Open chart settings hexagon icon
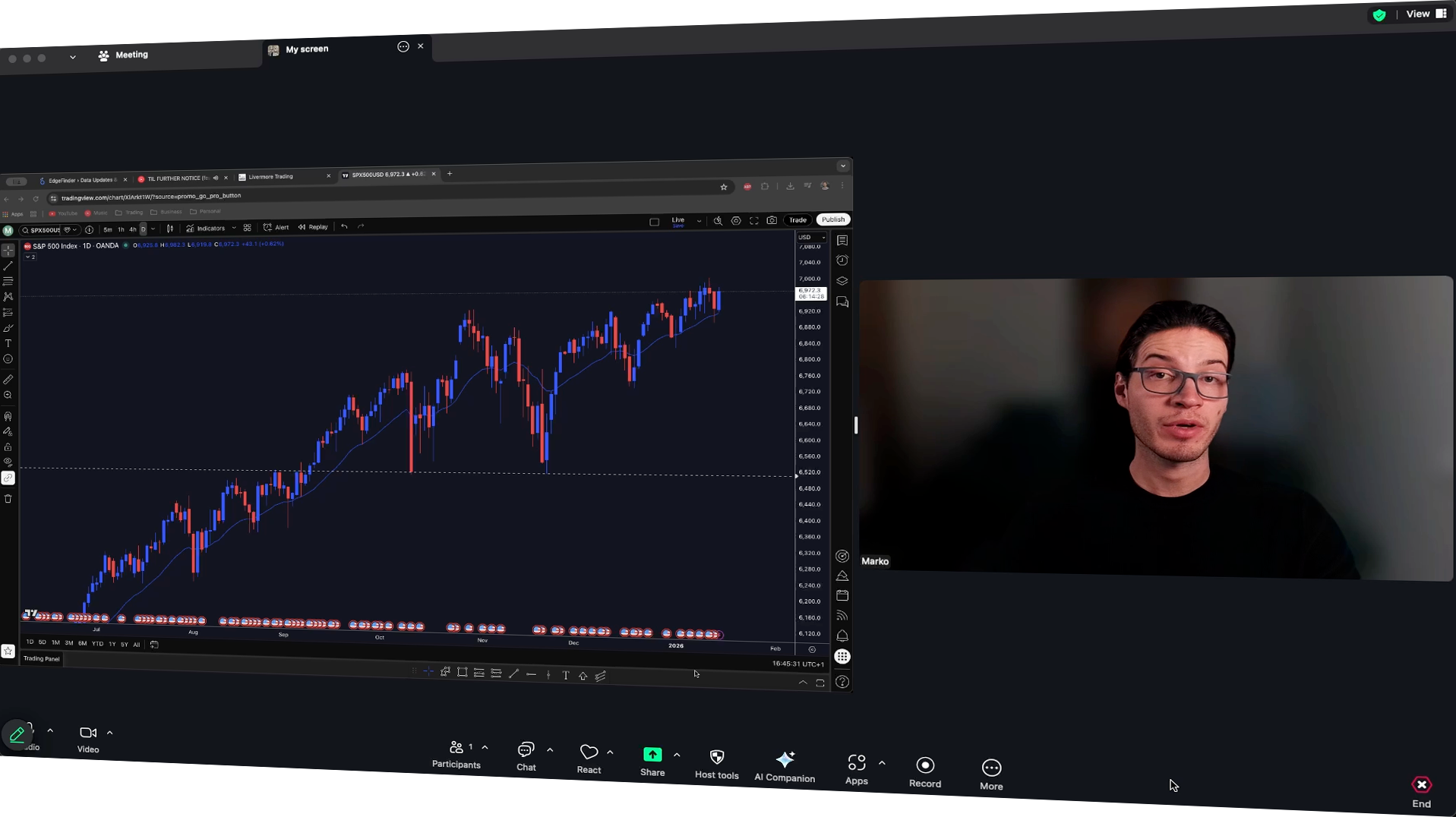Viewport: 1456px width, 817px height. [736, 221]
